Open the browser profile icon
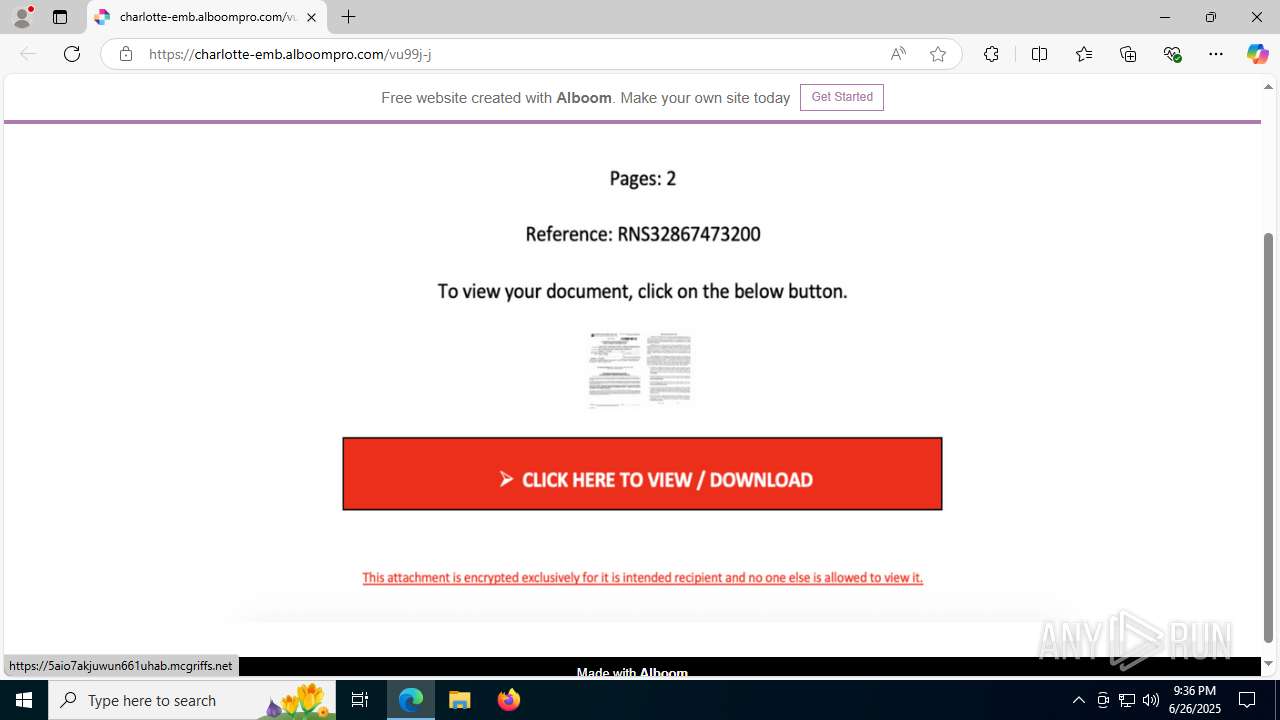 point(22,17)
